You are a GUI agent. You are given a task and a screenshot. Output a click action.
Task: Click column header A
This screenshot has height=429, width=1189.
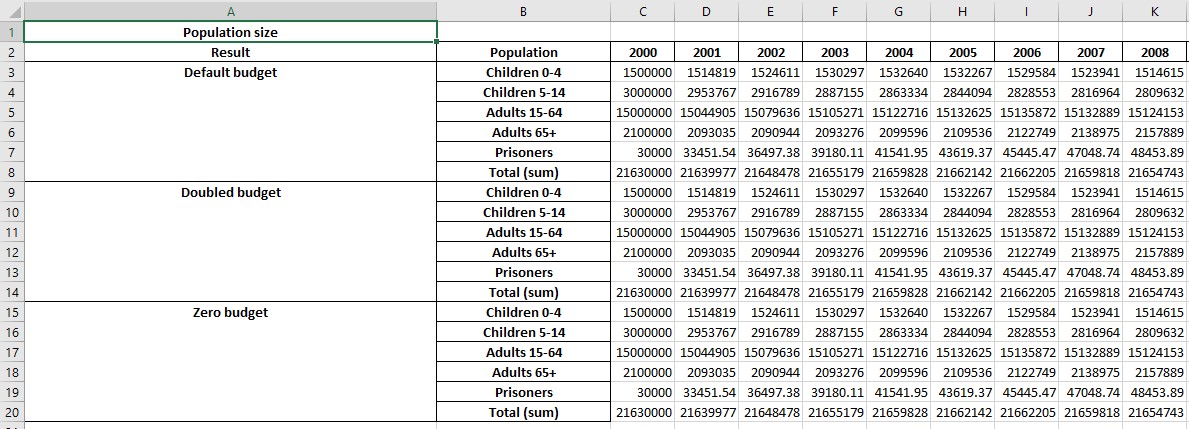(231, 11)
